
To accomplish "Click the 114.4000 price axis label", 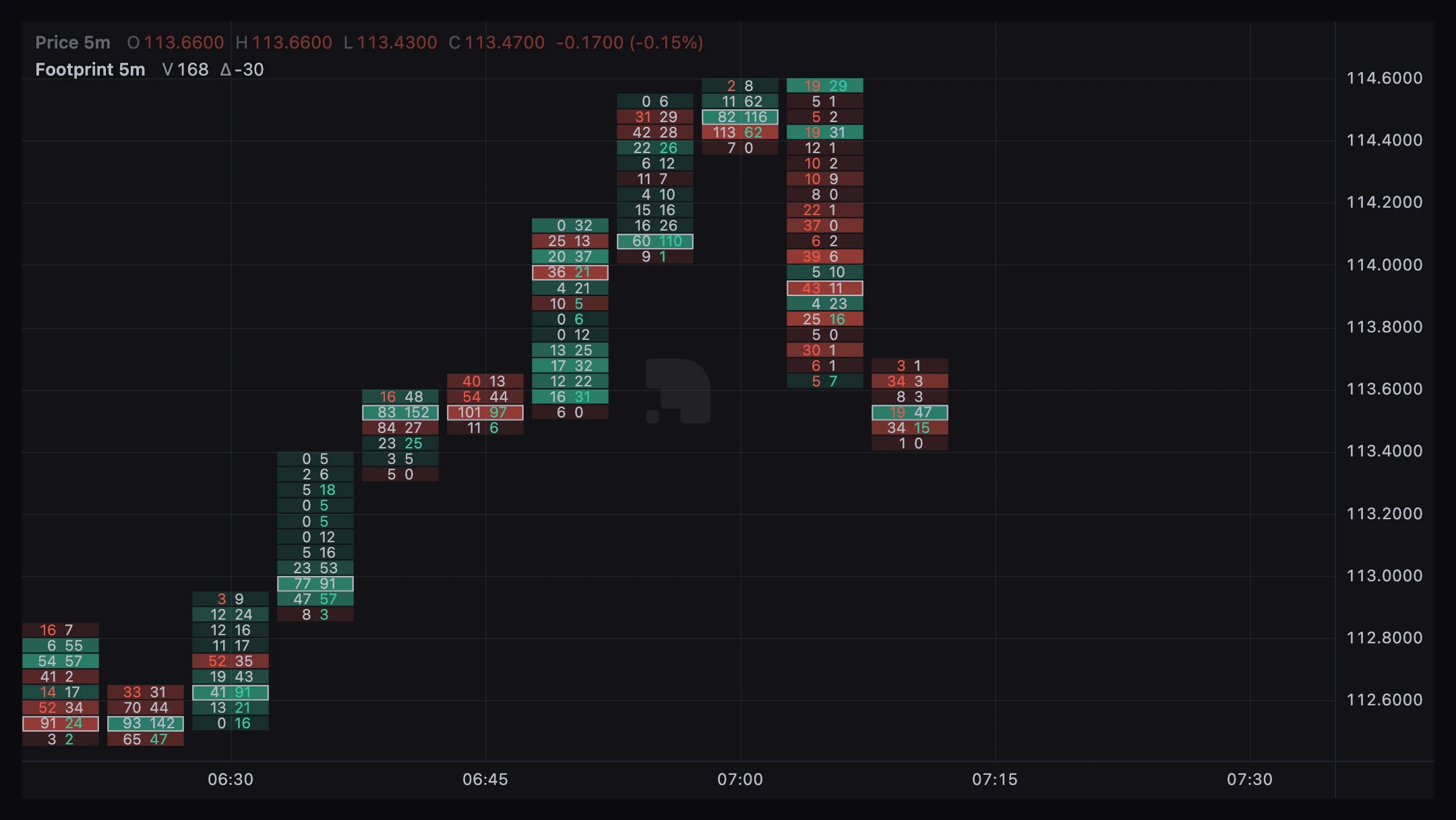I will (x=1385, y=140).
